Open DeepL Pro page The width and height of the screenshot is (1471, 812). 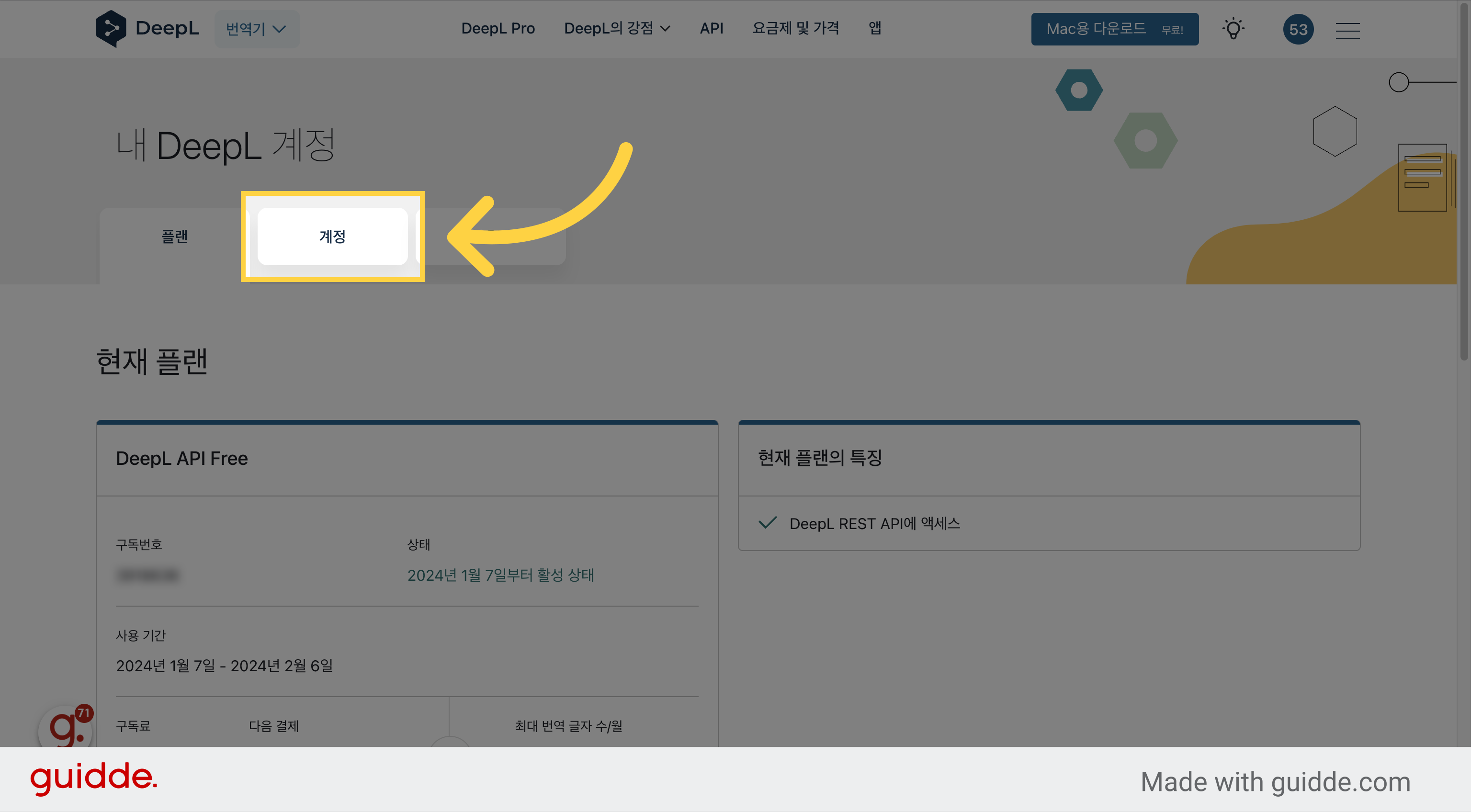498,28
